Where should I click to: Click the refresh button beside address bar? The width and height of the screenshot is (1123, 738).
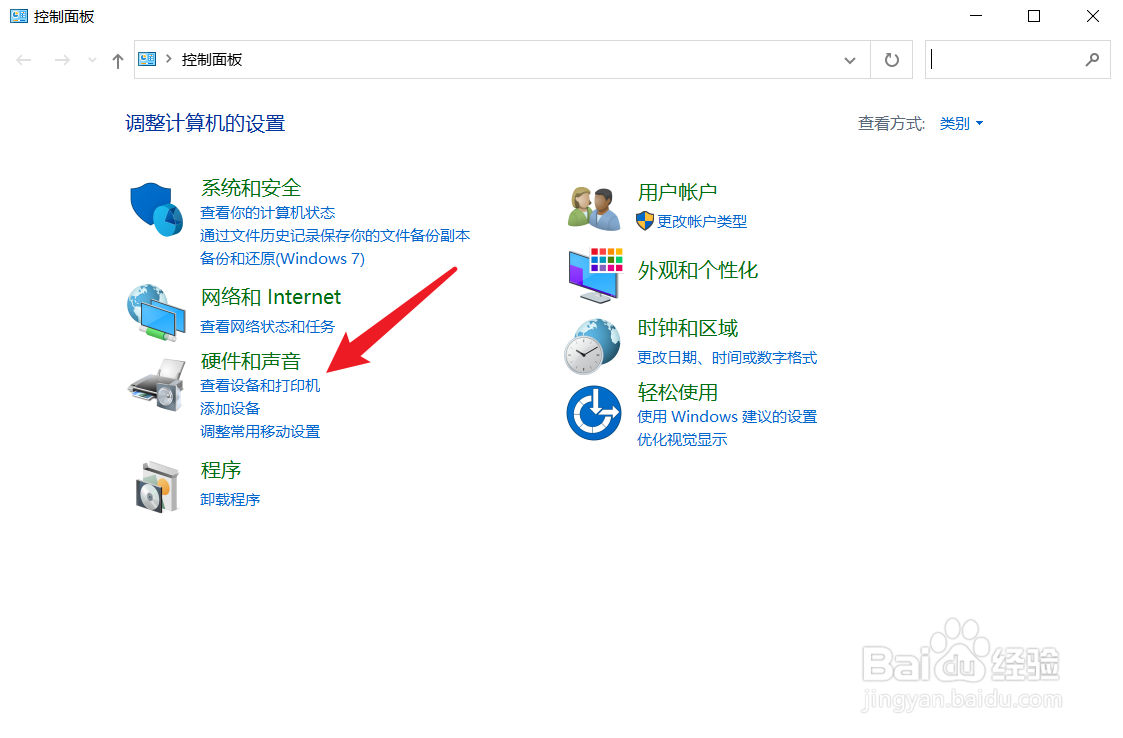pos(892,59)
